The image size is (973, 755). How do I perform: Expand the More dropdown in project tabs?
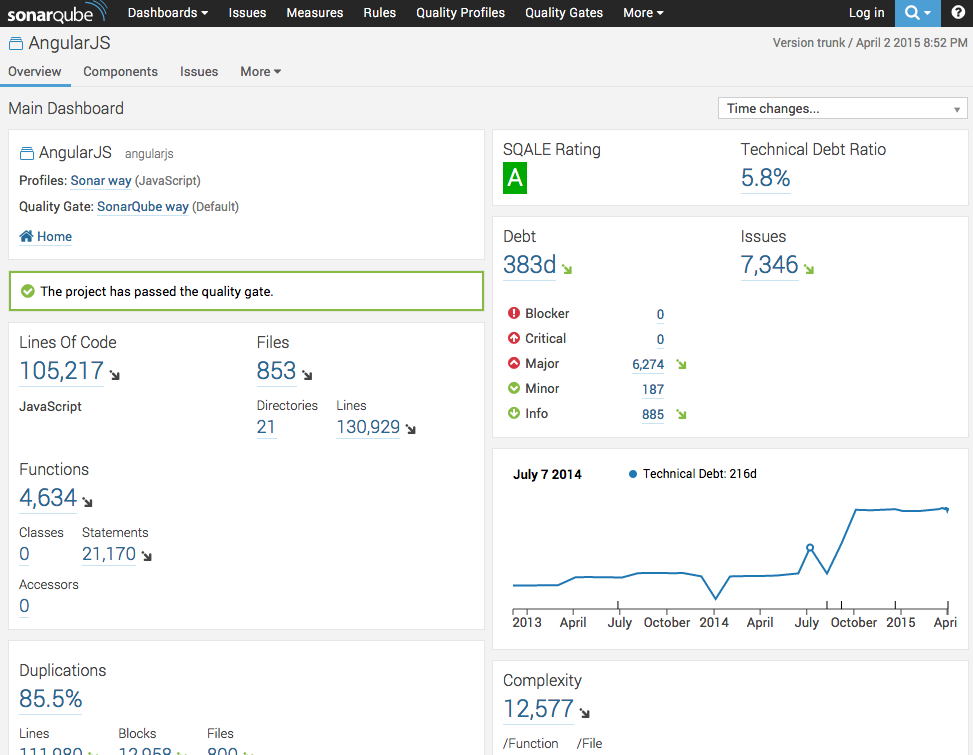pyautogui.click(x=261, y=72)
